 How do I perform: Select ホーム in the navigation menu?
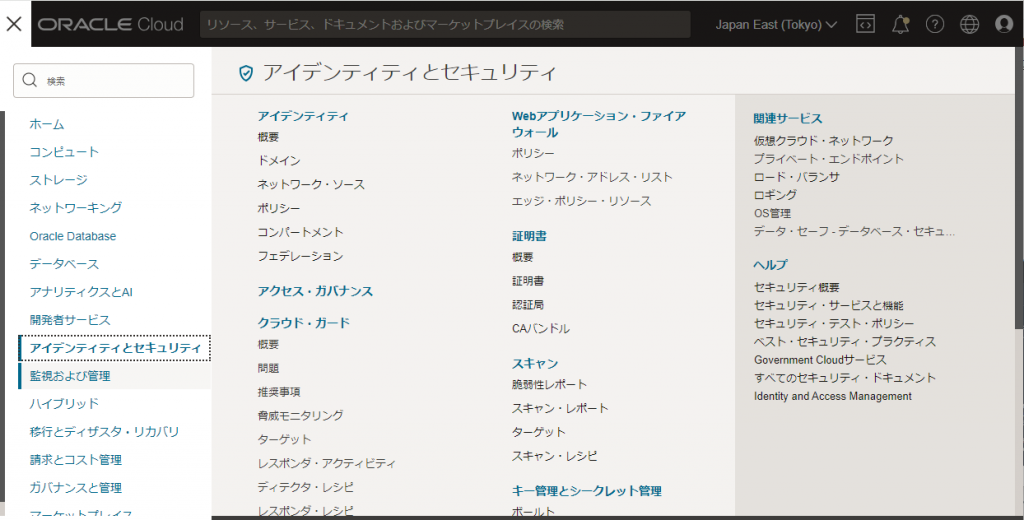[x=47, y=124]
